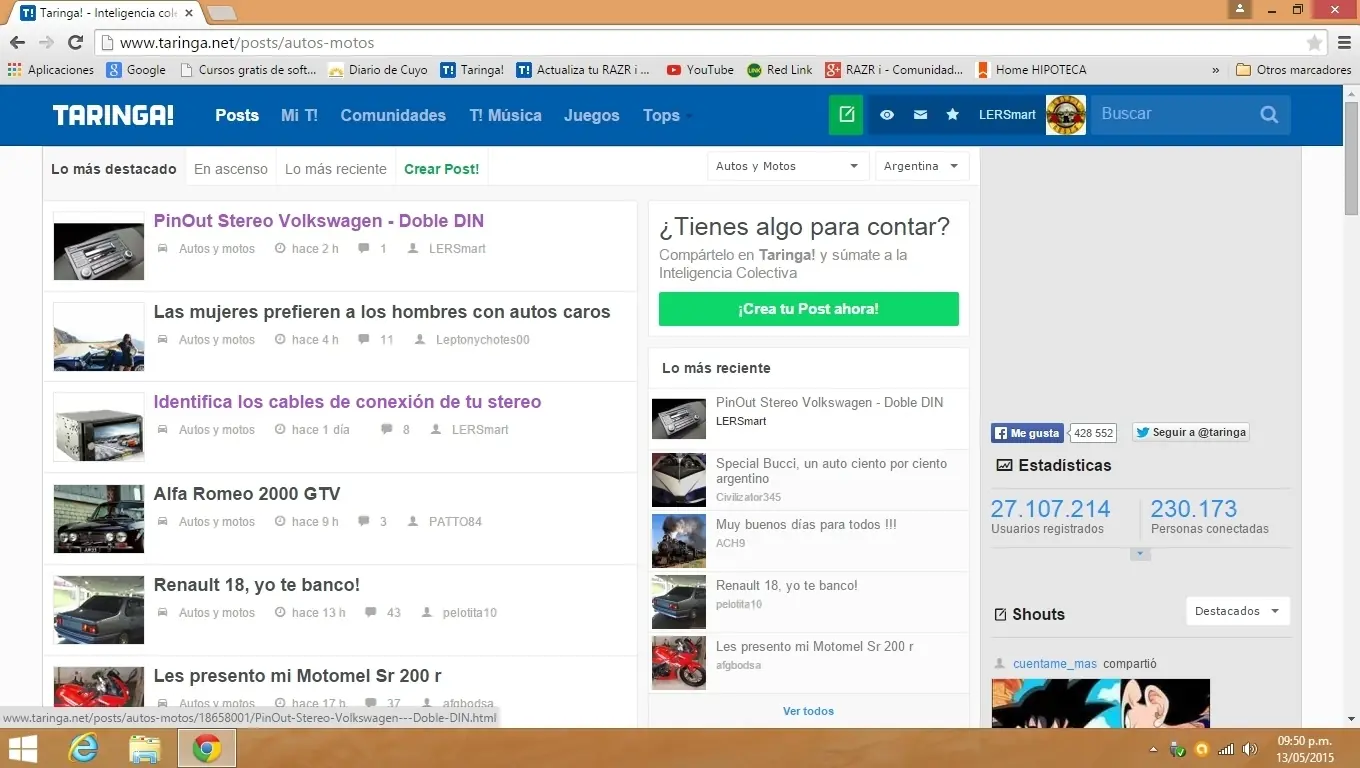This screenshot has width=1360, height=768.
Task: Open File Explorer from the taskbar
Action: pyautogui.click(x=145, y=748)
